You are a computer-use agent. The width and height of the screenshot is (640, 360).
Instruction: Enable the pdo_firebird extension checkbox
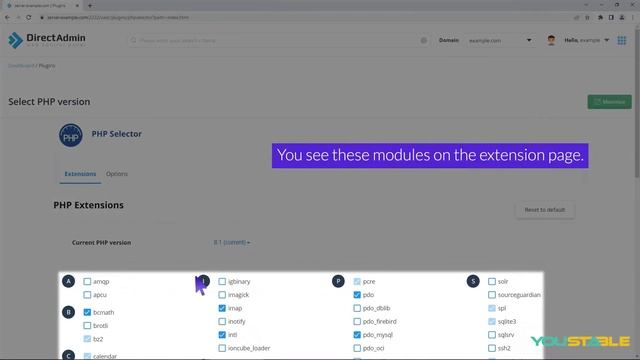point(357,322)
